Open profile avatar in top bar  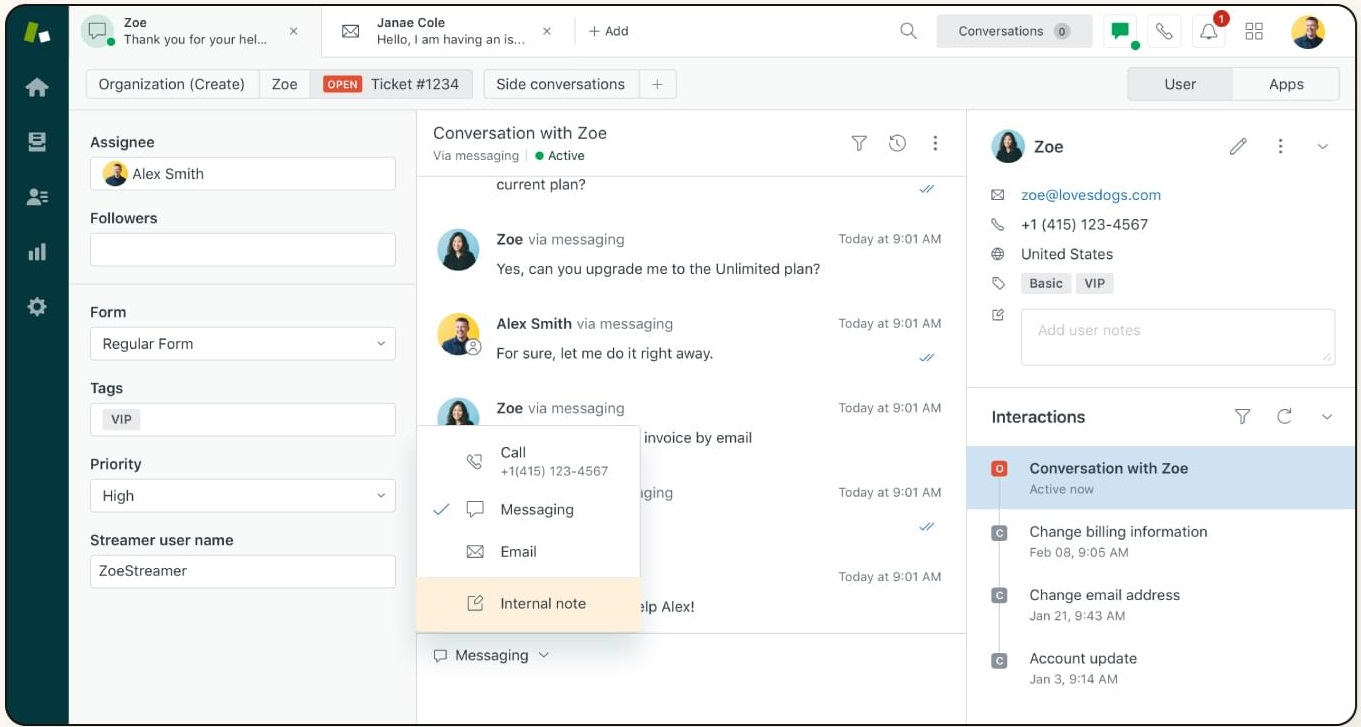(1308, 31)
